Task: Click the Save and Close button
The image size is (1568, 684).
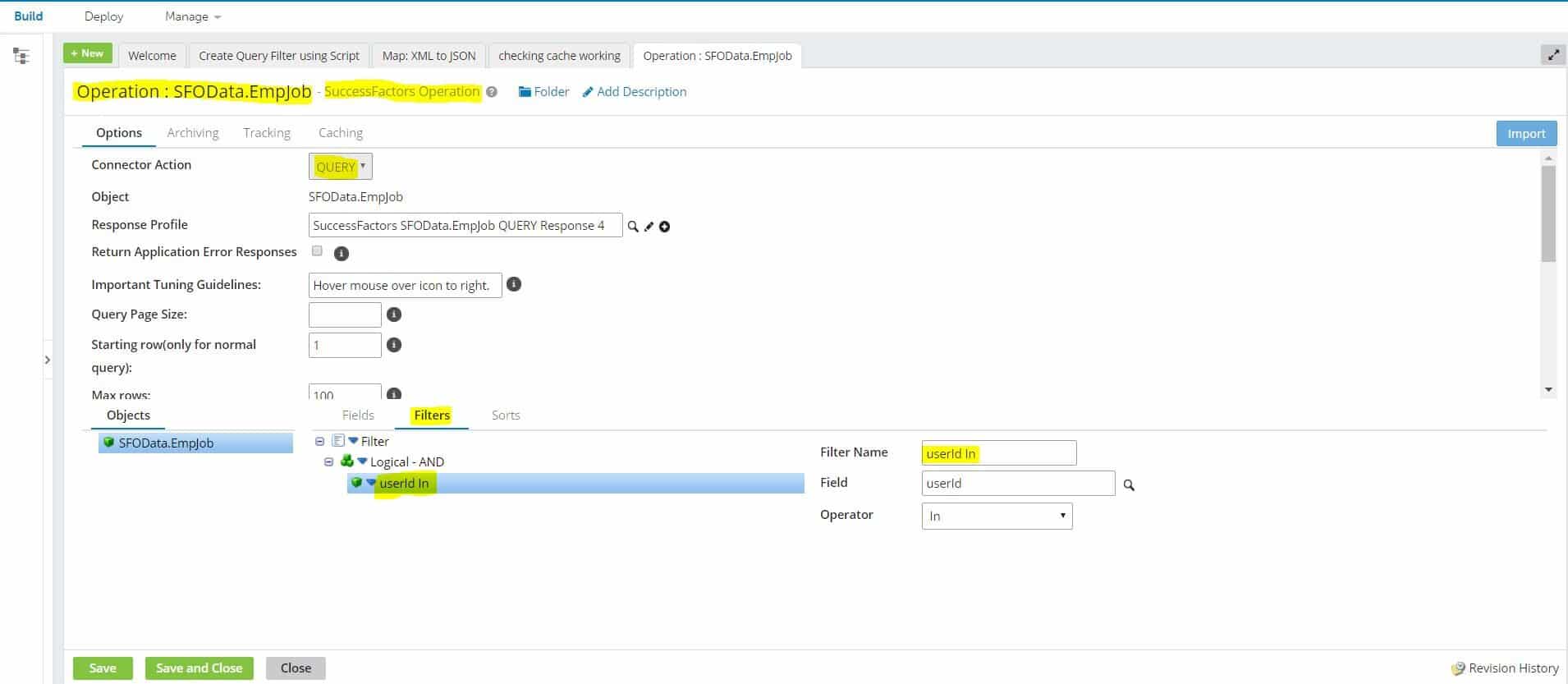Action: tap(199, 668)
